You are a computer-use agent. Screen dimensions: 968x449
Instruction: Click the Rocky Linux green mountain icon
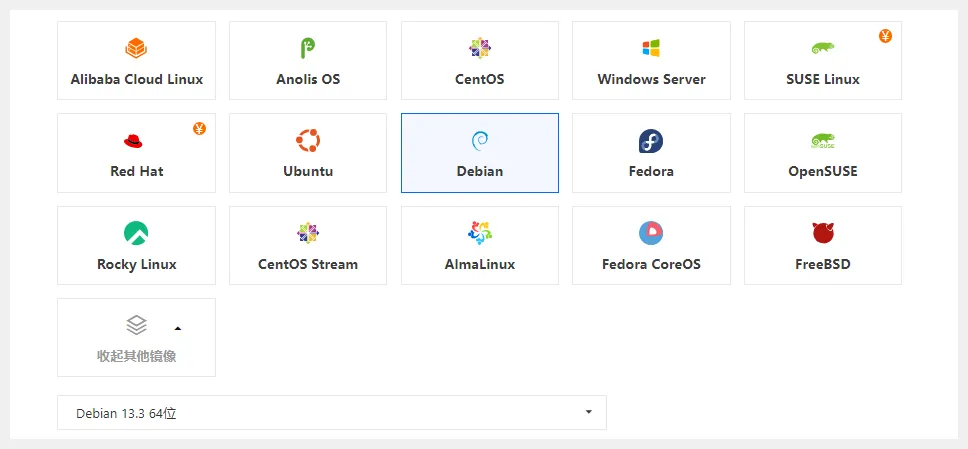(x=136, y=233)
